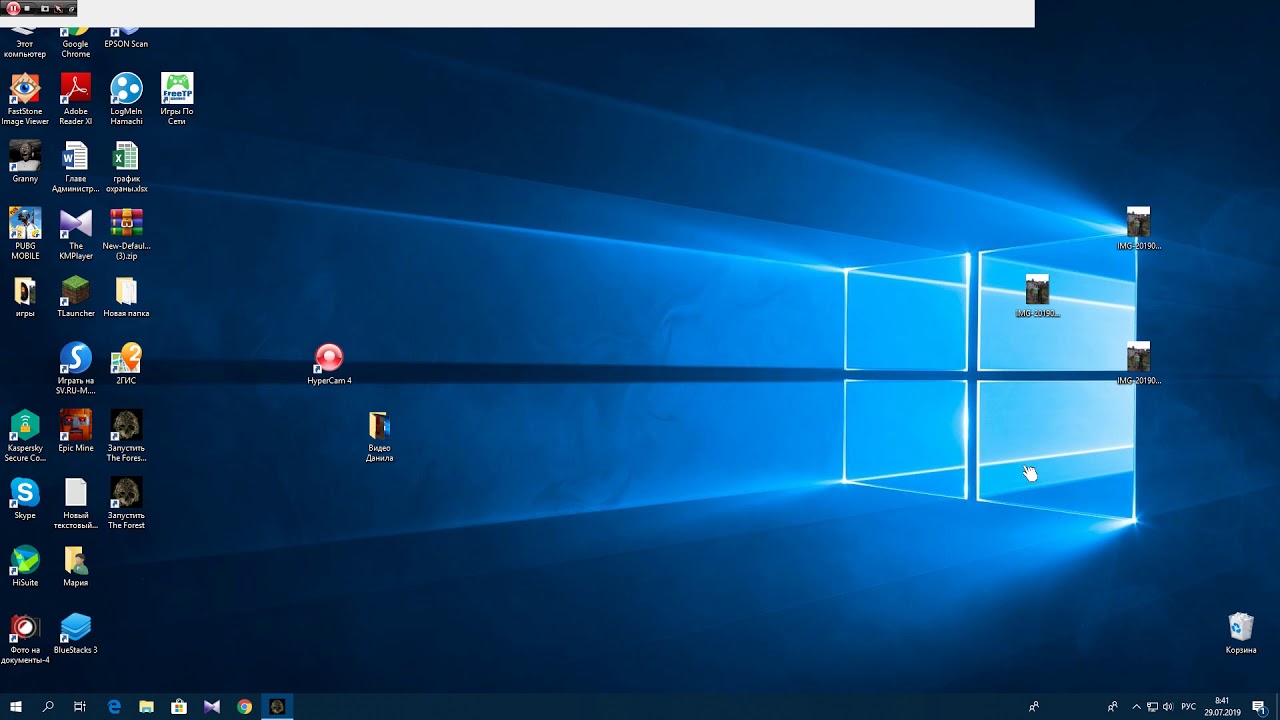
Task: Select the HyperCam 4 desktop shortcut
Action: (x=329, y=363)
